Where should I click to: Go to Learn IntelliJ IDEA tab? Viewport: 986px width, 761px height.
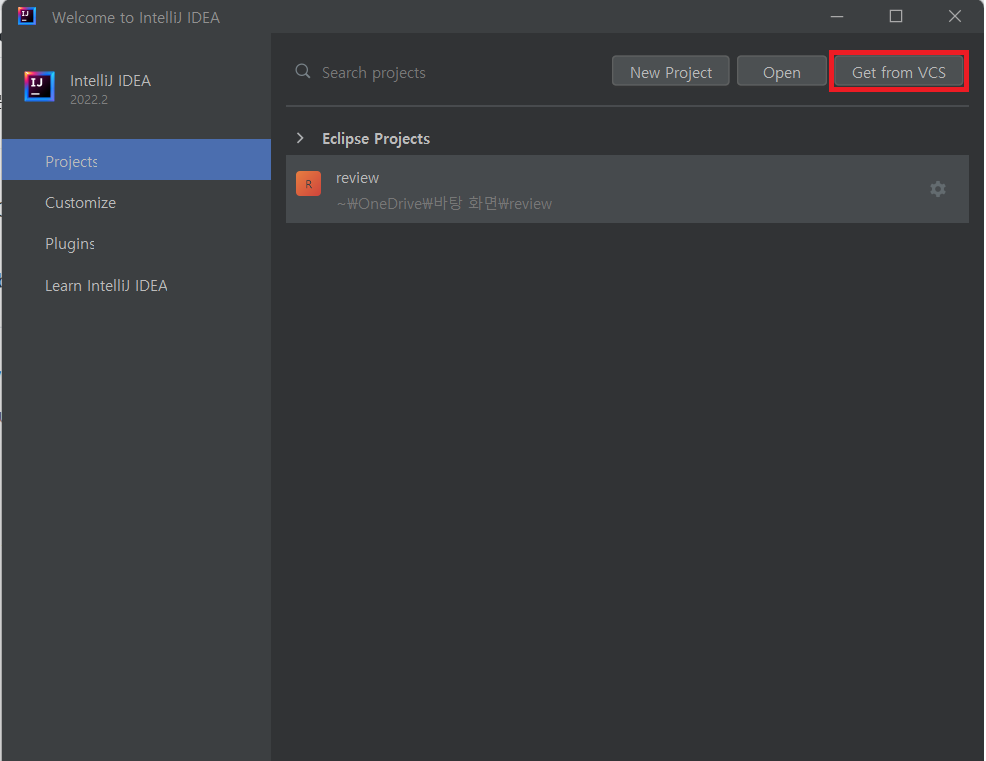[x=136, y=286]
